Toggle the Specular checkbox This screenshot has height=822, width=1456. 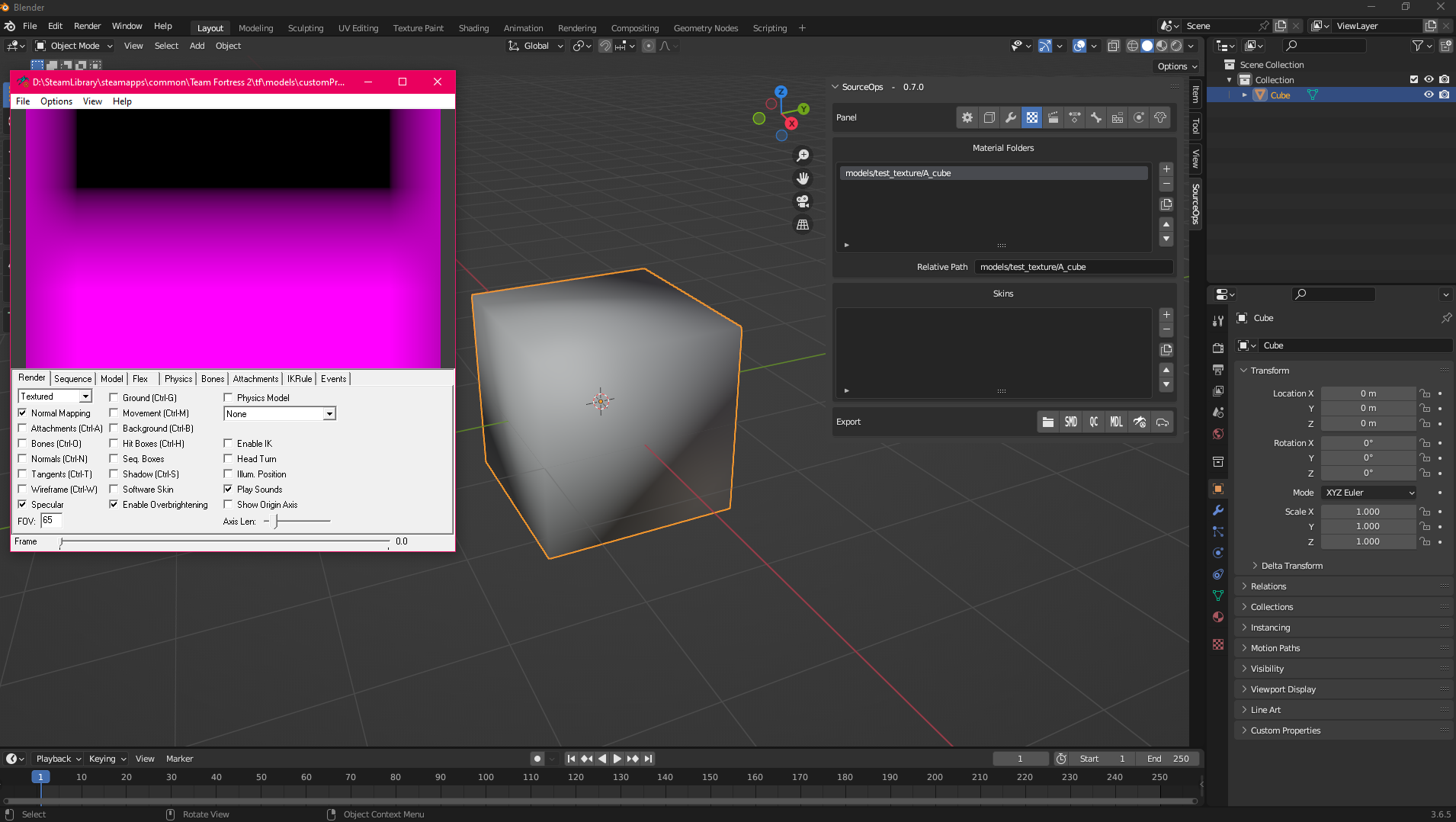coord(23,505)
